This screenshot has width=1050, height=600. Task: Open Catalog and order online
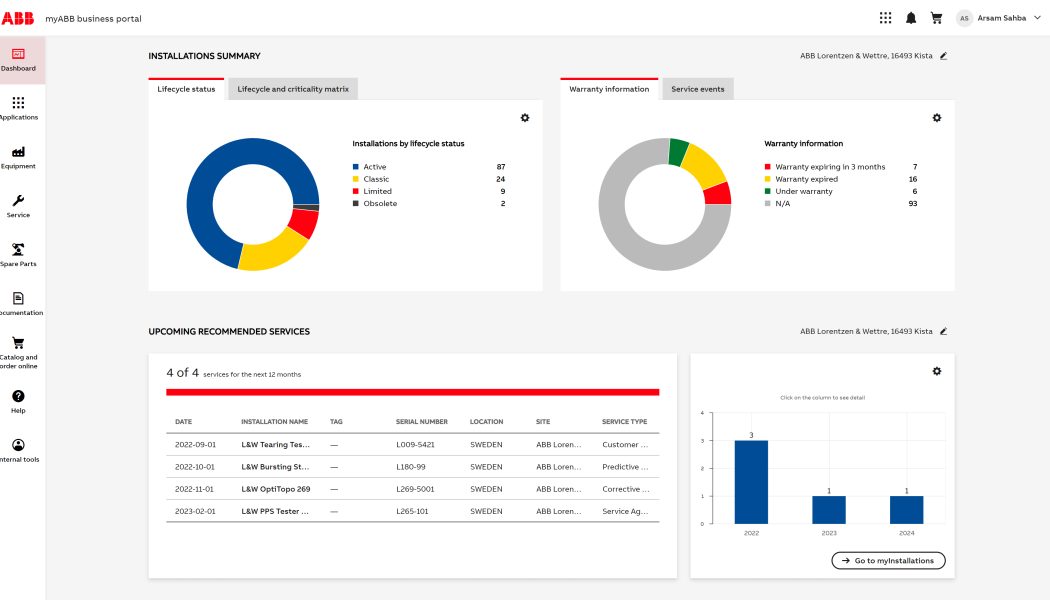(x=18, y=354)
